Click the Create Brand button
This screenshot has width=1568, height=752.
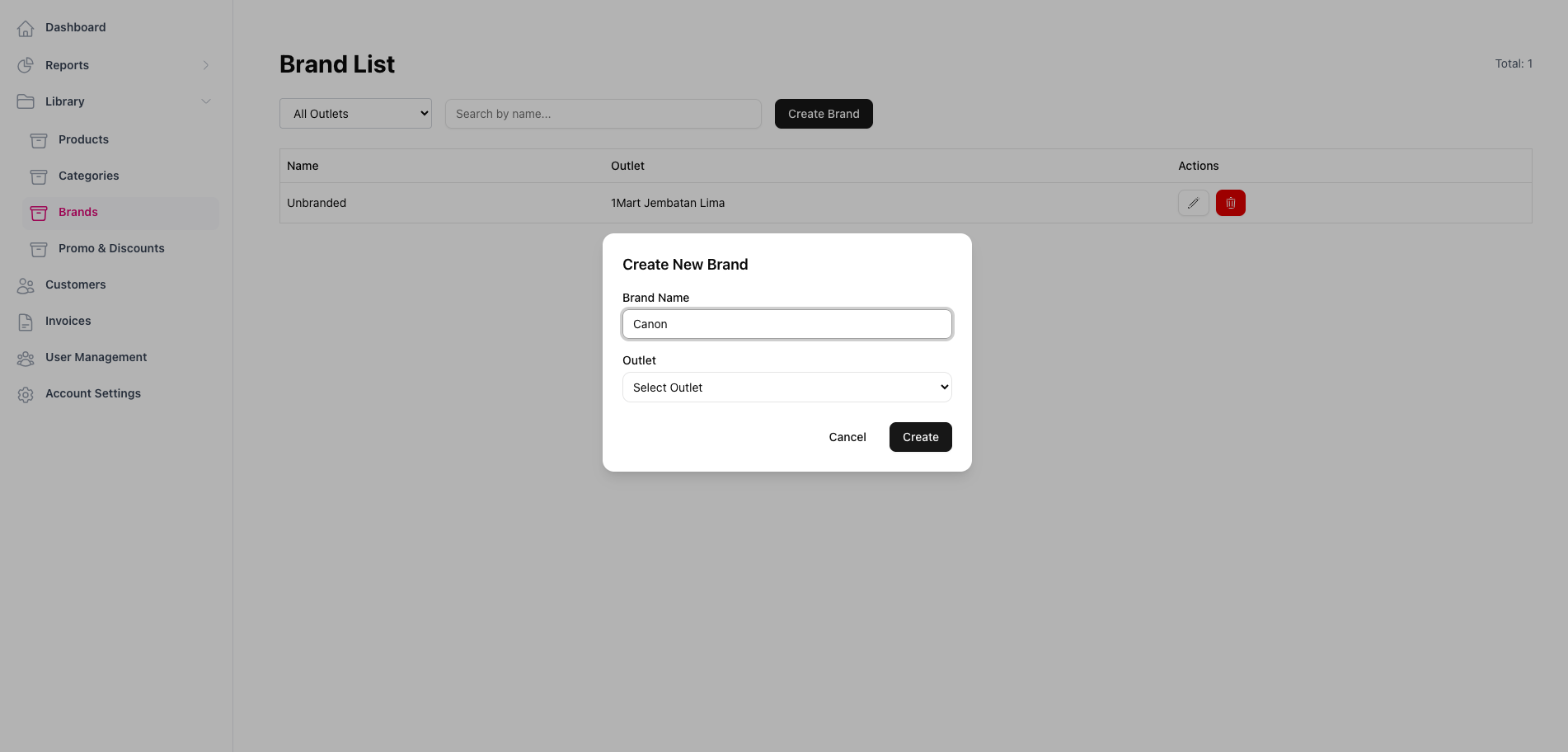(x=823, y=114)
